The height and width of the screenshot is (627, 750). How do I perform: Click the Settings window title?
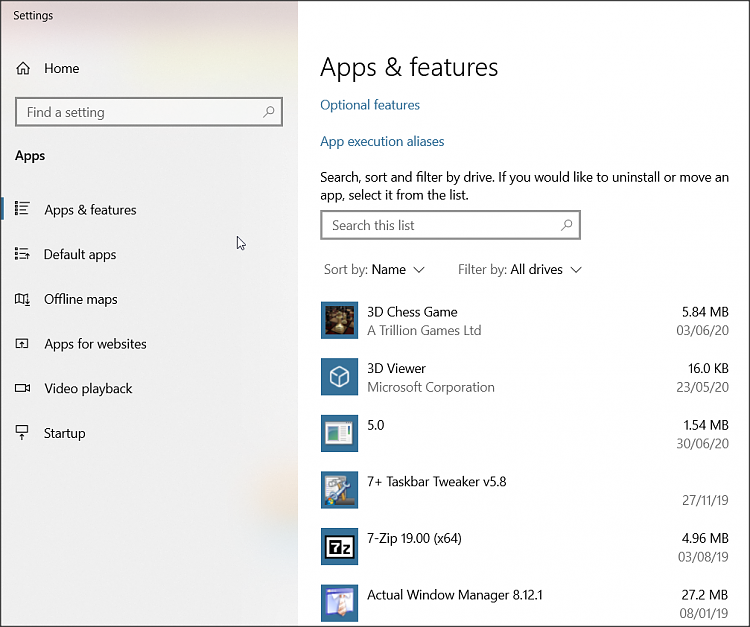tap(33, 16)
